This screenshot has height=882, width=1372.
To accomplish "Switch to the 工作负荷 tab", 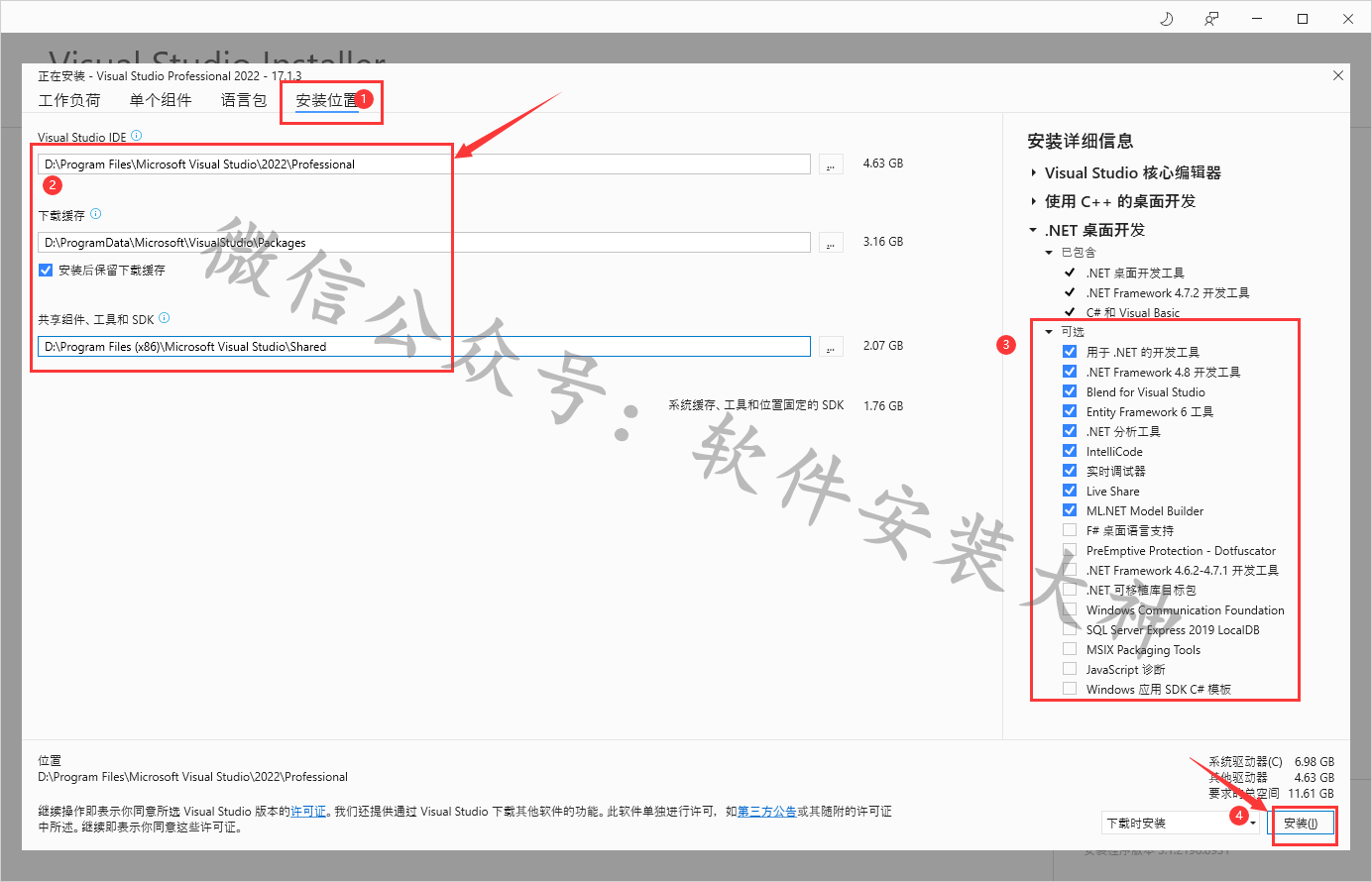I will click(69, 100).
